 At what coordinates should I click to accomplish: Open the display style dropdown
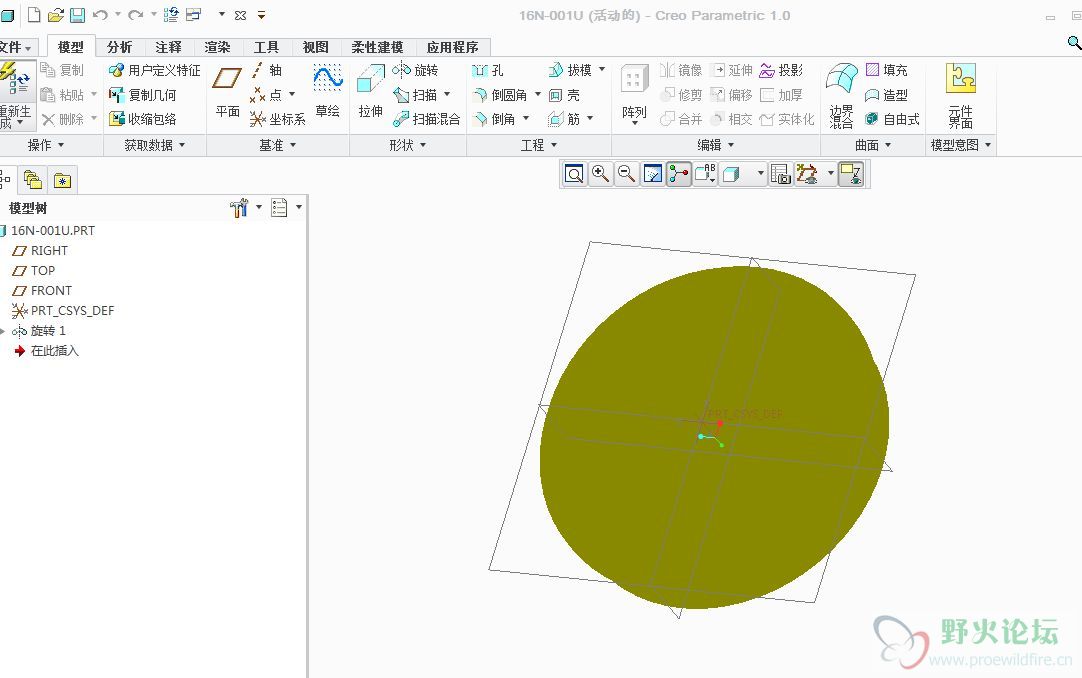click(760, 174)
